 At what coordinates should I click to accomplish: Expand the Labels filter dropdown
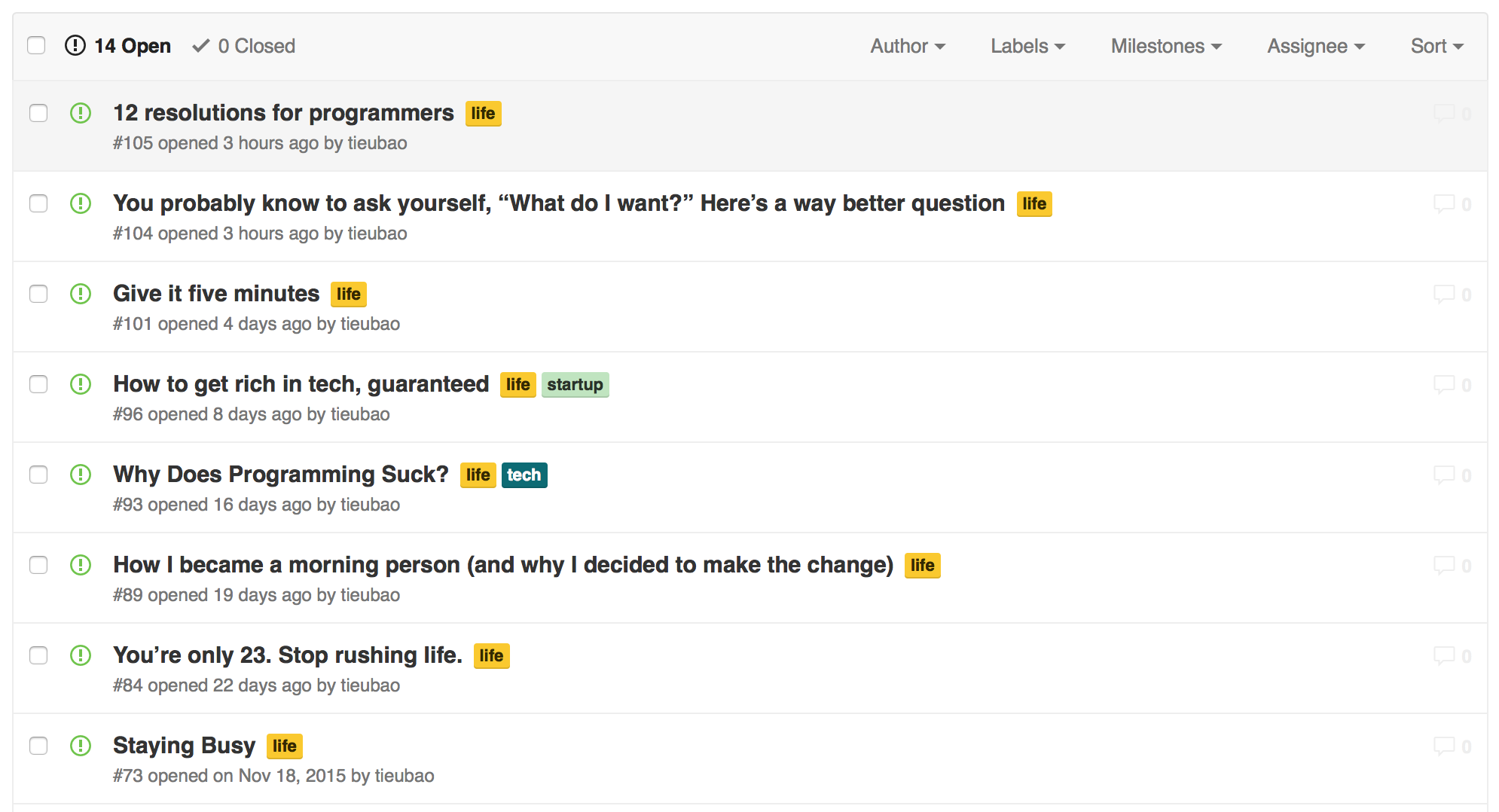click(1027, 46)
